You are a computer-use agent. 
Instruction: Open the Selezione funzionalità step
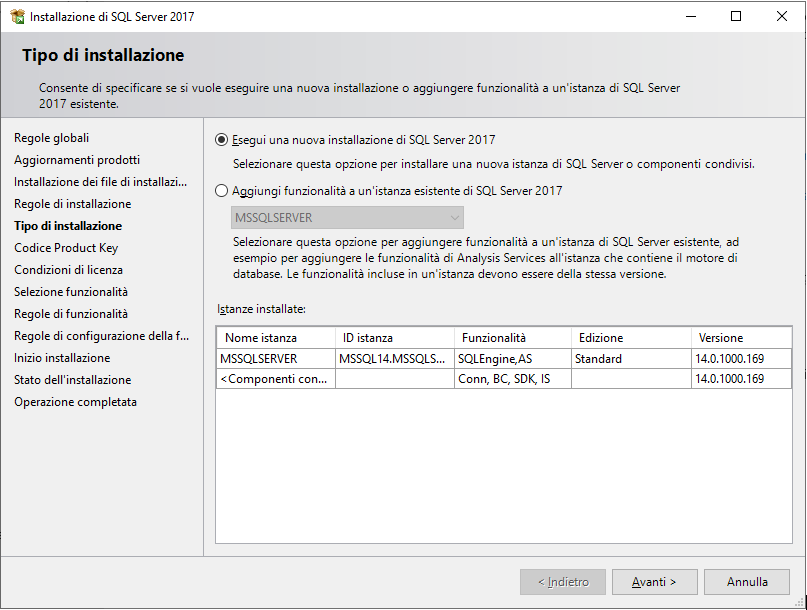[71, 292]
